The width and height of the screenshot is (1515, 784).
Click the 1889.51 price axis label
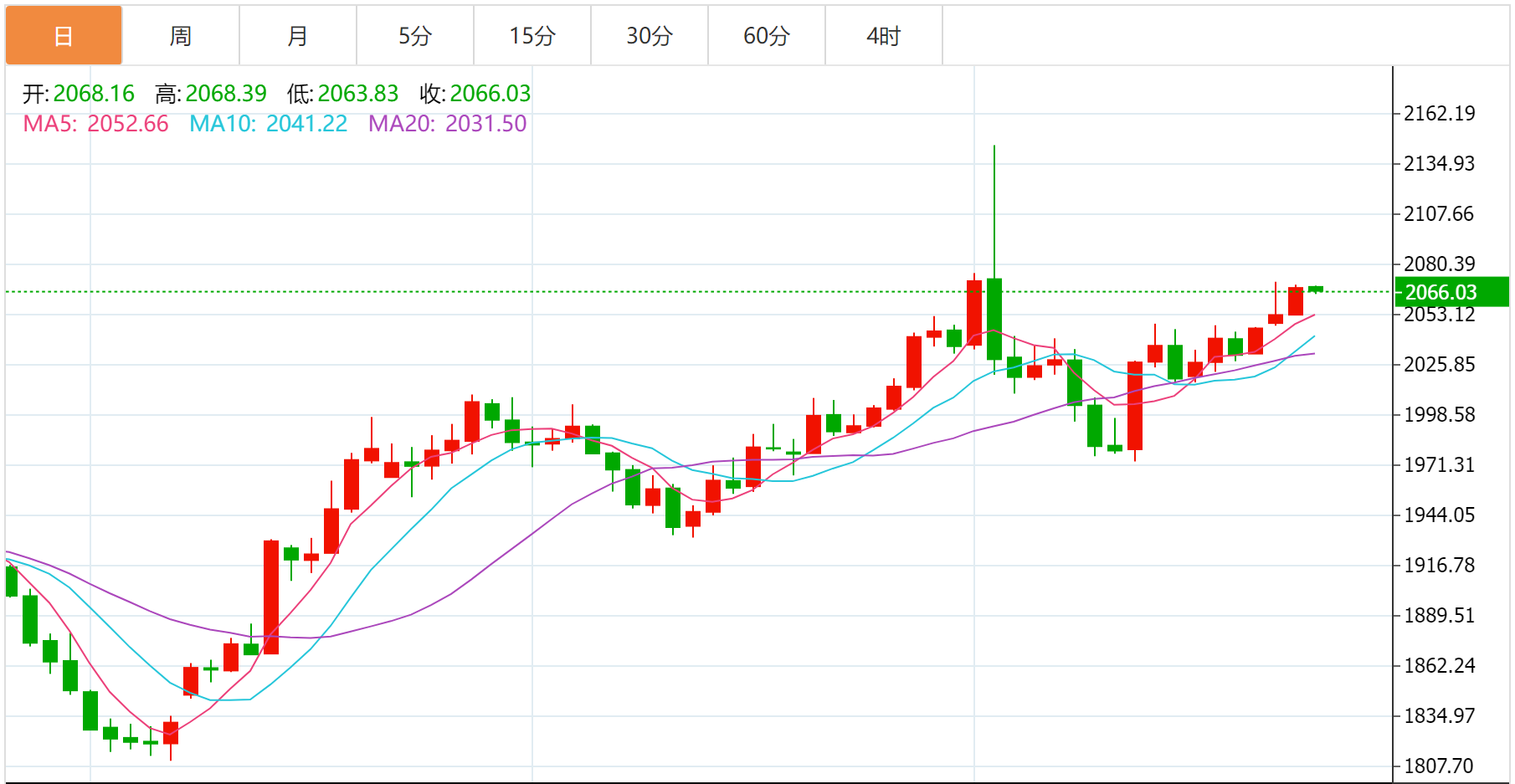[x=1440, y=616]
